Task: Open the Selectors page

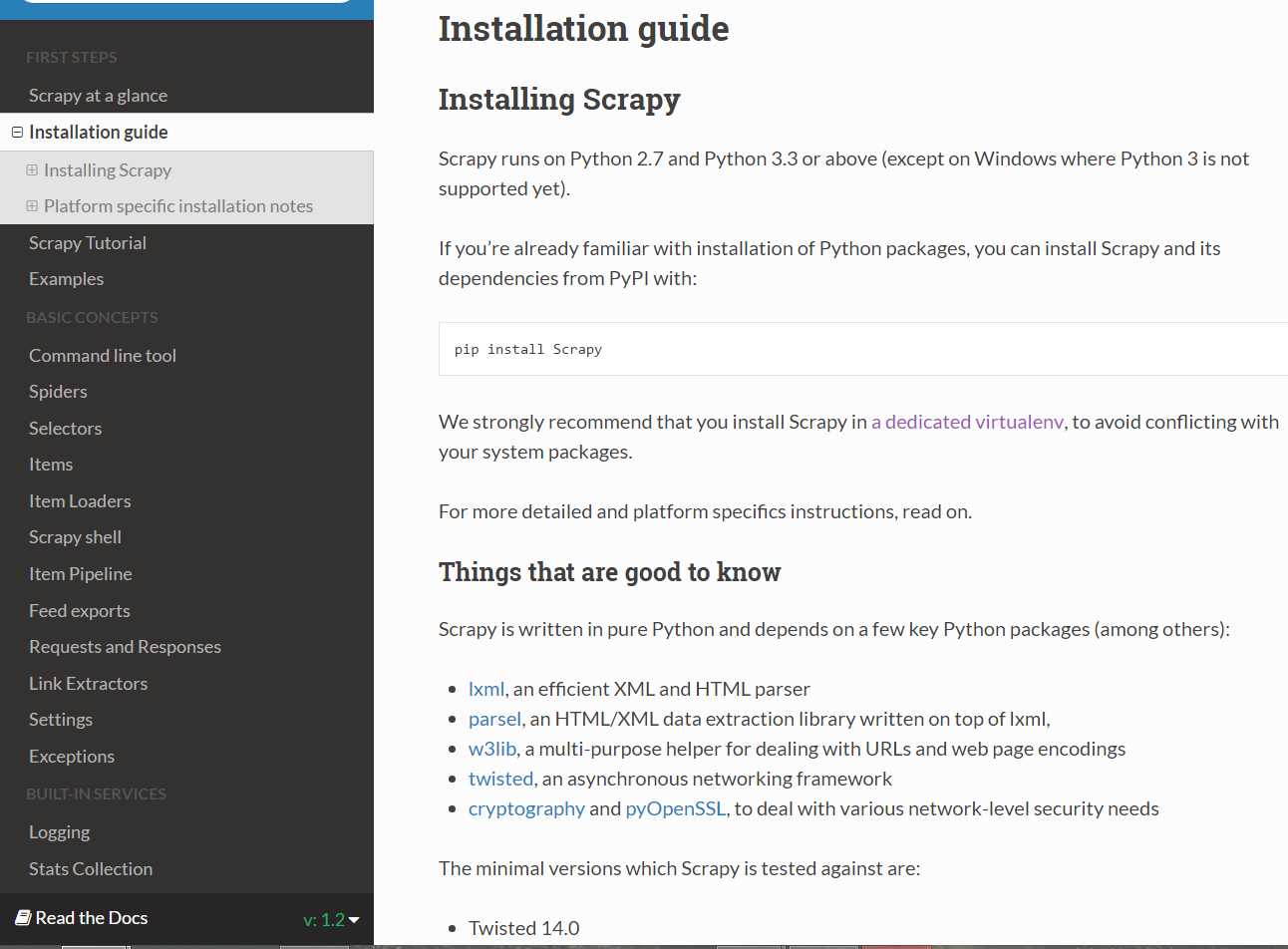Action: [65, 429]
